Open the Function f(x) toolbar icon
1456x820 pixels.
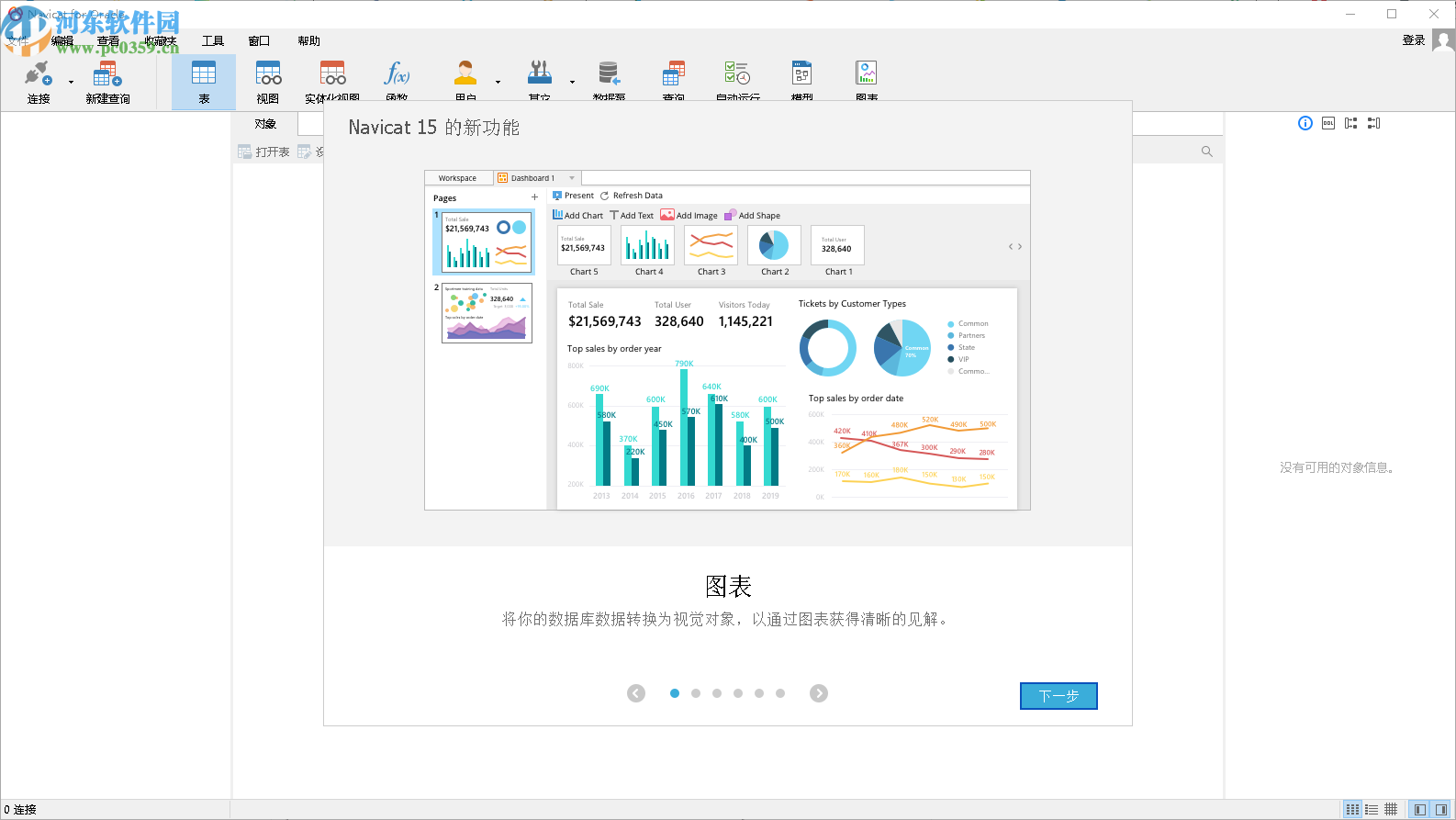[x=397, y=83]
